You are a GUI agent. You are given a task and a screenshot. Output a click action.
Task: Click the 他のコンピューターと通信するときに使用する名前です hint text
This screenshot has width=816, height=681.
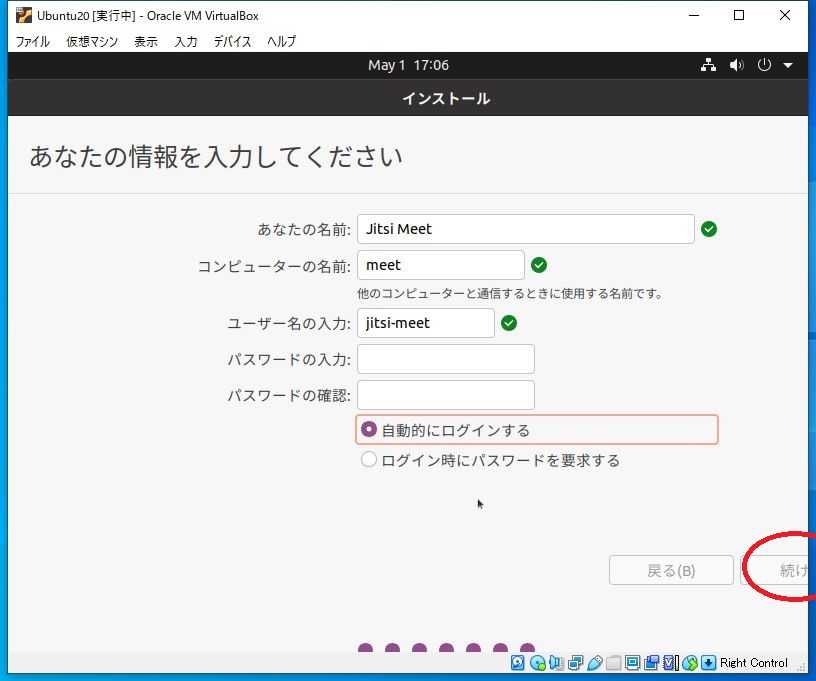pyautogui.click(x=510, y=293)
